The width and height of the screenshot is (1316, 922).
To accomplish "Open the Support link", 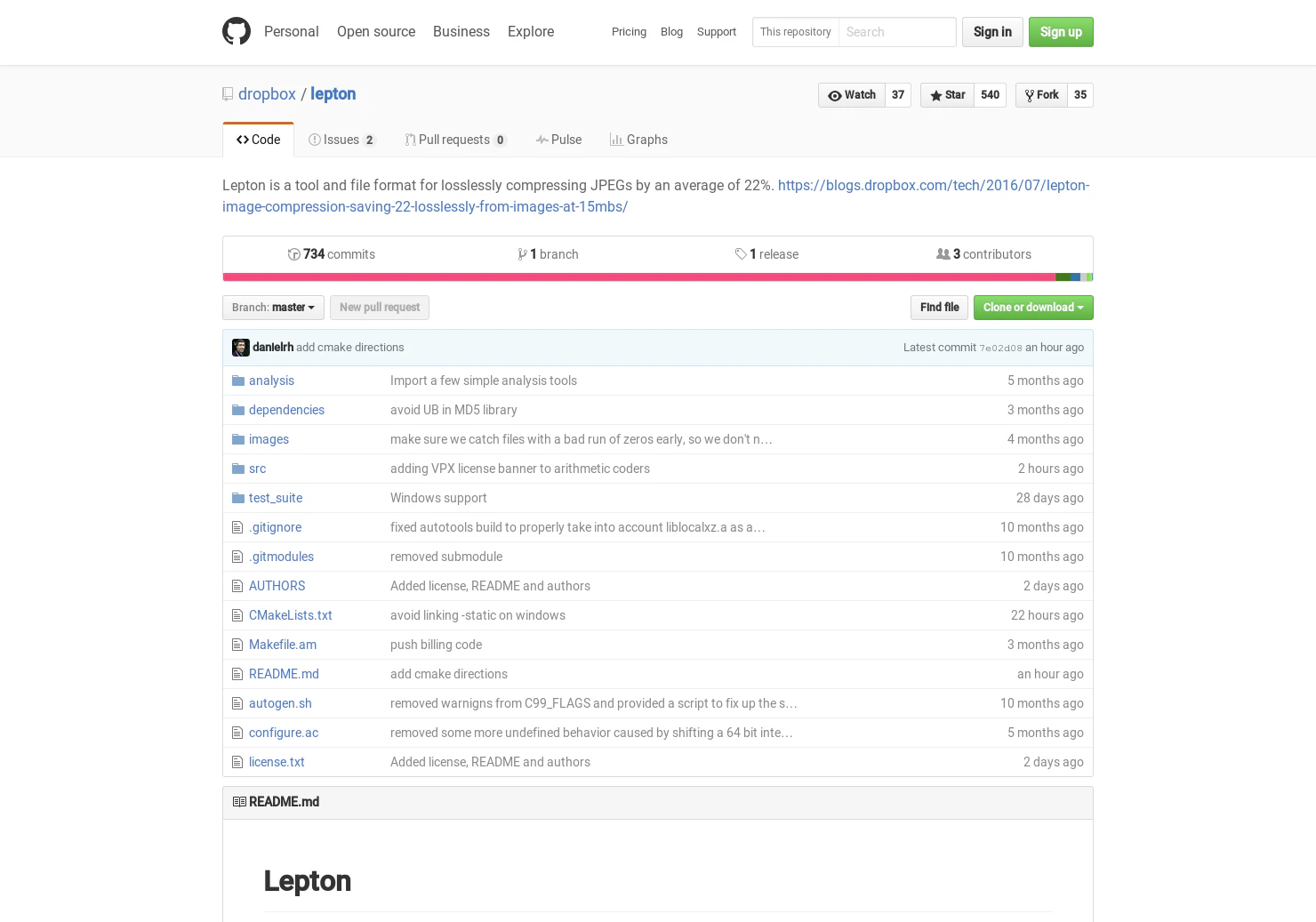I will (x=717, y=32).
